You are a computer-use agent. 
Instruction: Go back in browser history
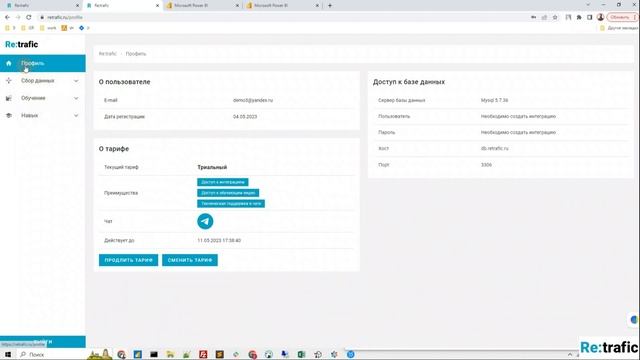pos(7,17)
